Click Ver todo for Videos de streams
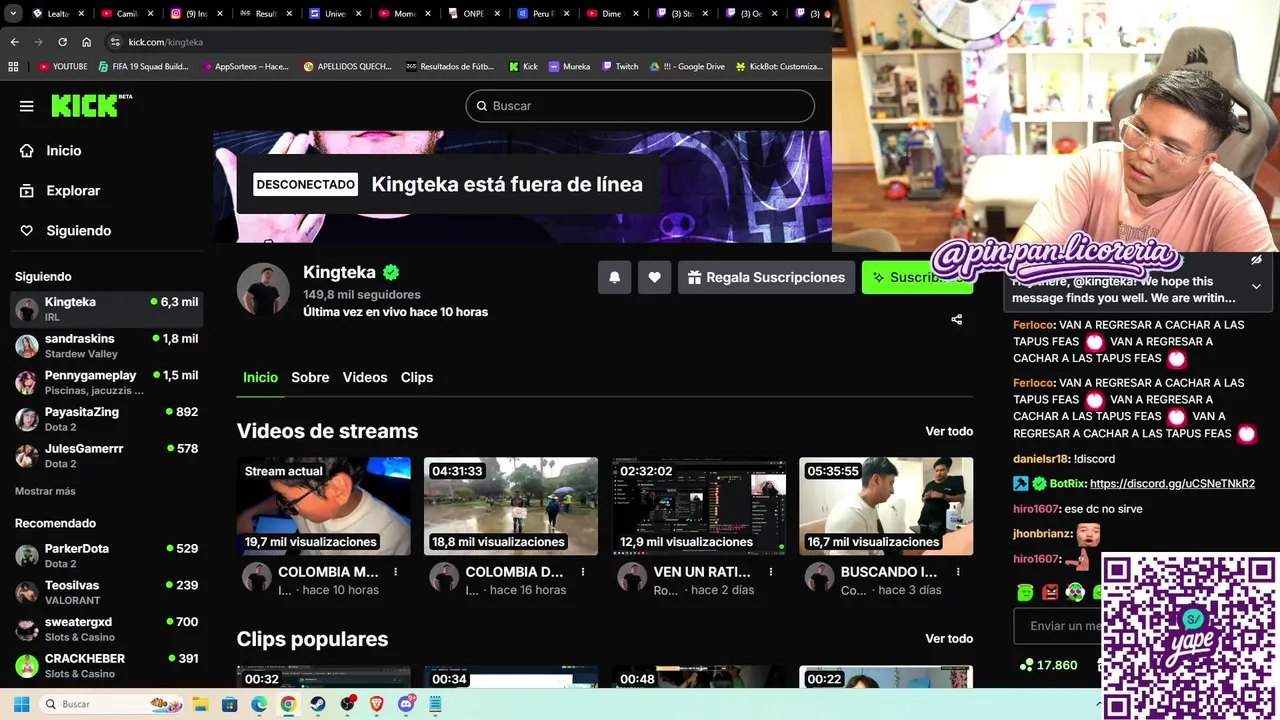1280x720 pixels. click(949, 431)
